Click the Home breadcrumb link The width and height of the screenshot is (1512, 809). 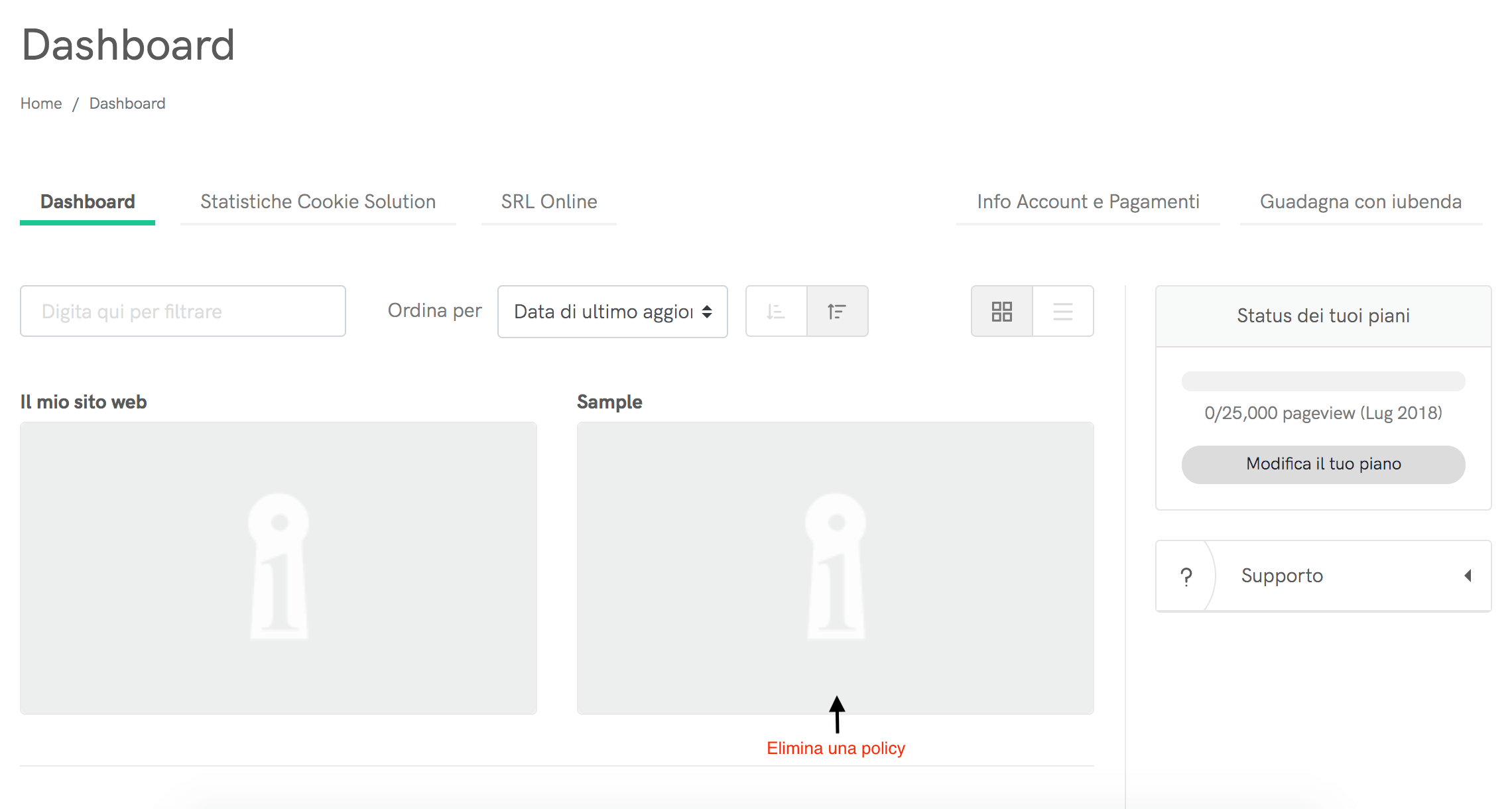point(41,103)
